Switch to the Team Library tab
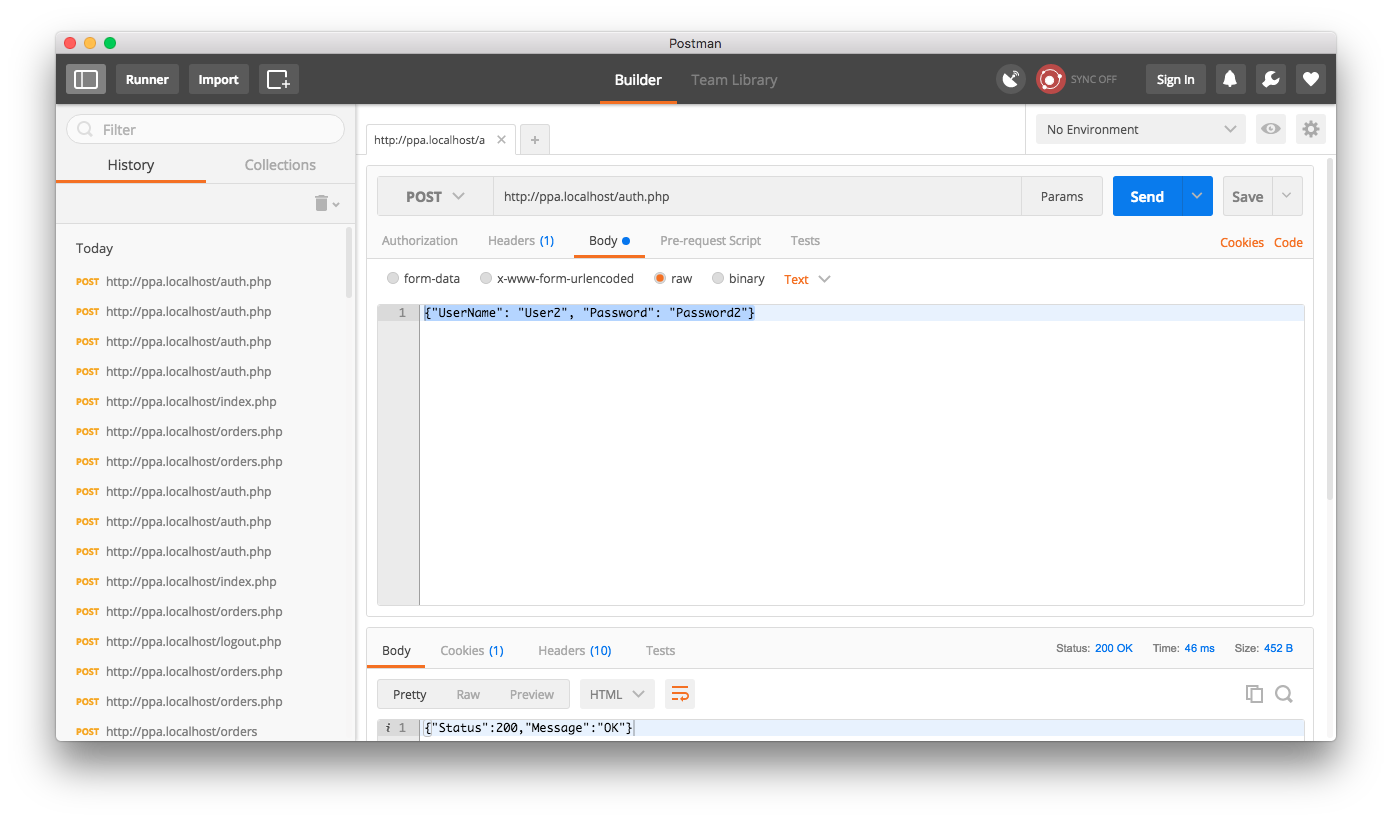 734,80
